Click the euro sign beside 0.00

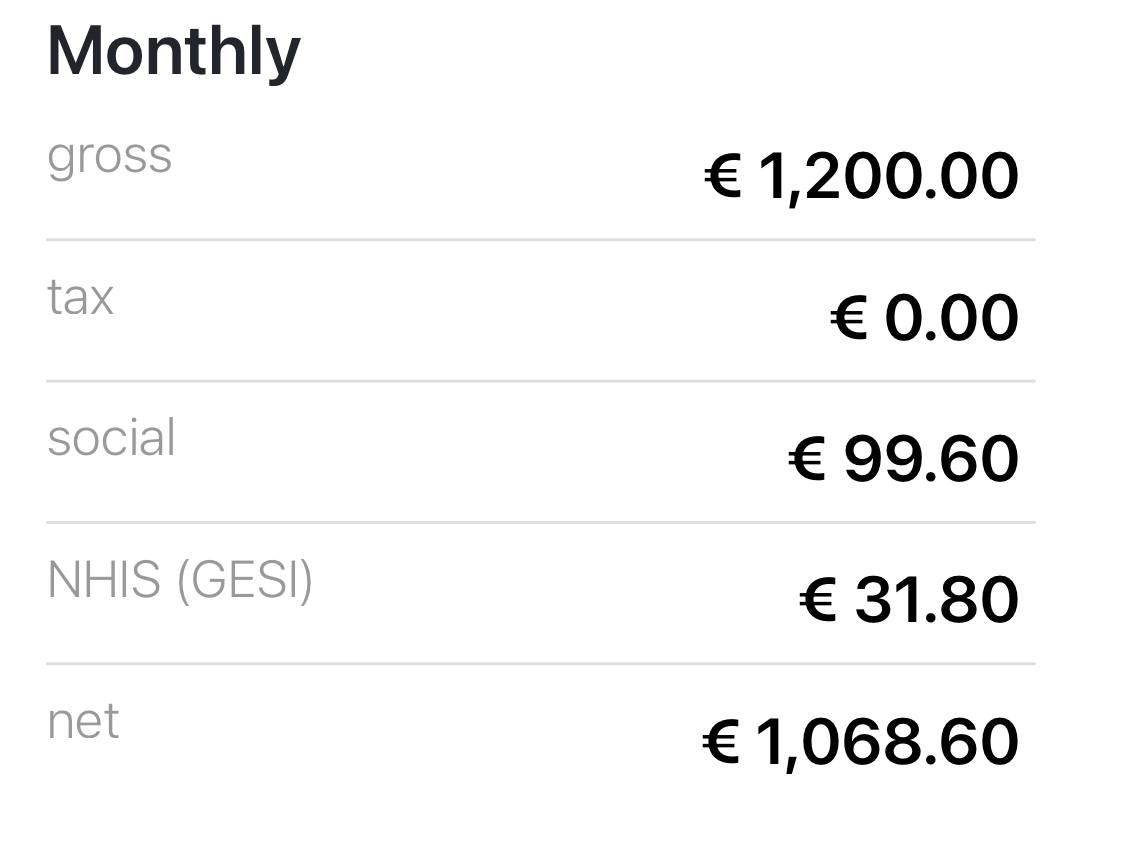849,318
